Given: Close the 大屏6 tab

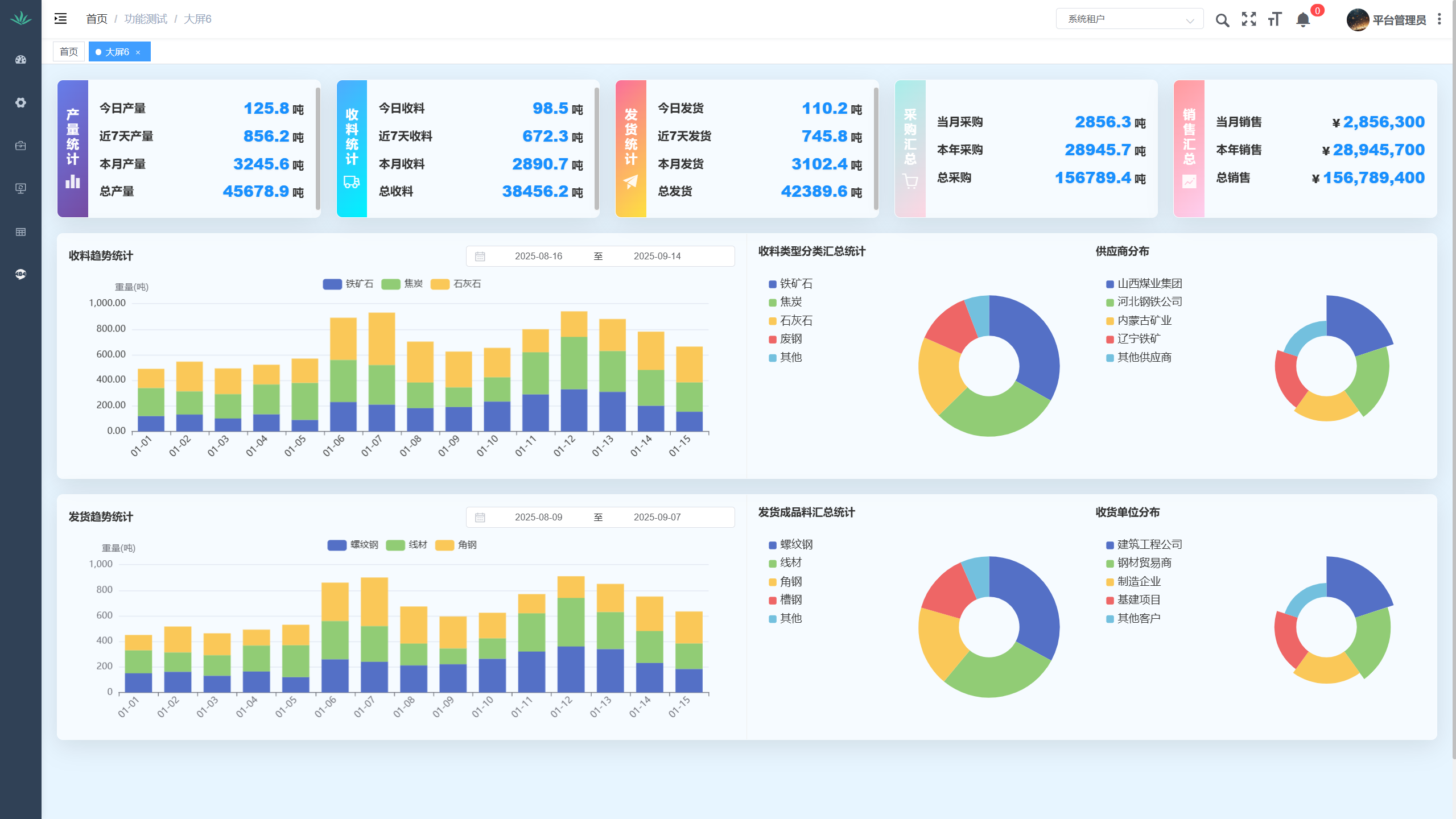Looking at the screenshot, I should 138,52.
